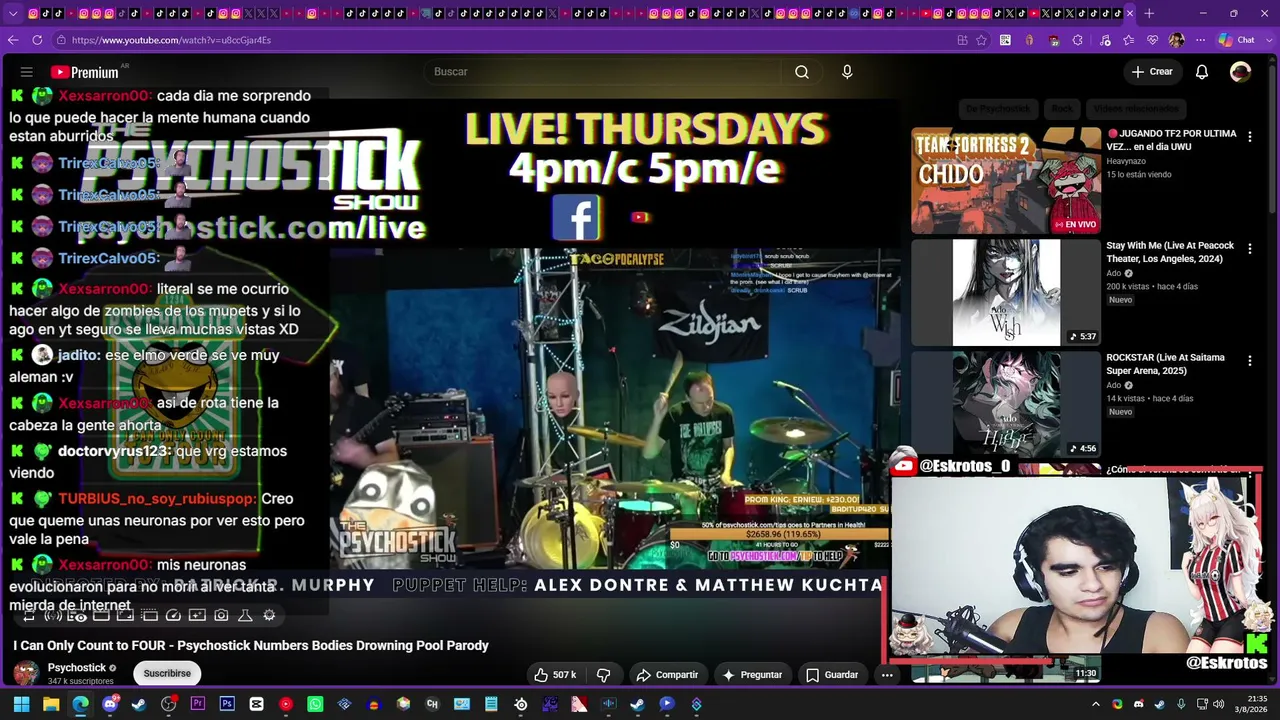Open the ROCKSTAR Saitama video thumbnail

point(1006,404)
